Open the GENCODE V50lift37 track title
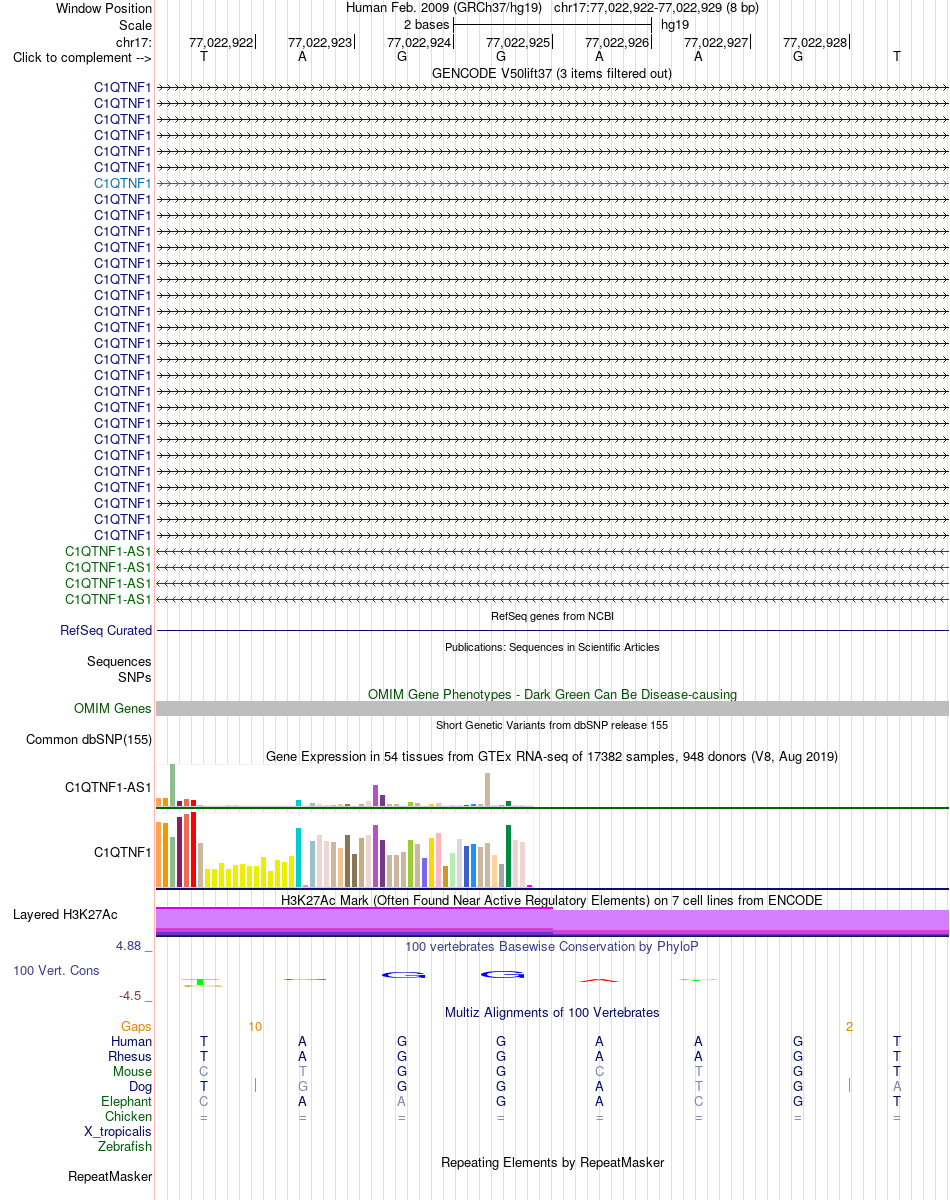Viewport: 950px width, 1200px height. [552, 73]
